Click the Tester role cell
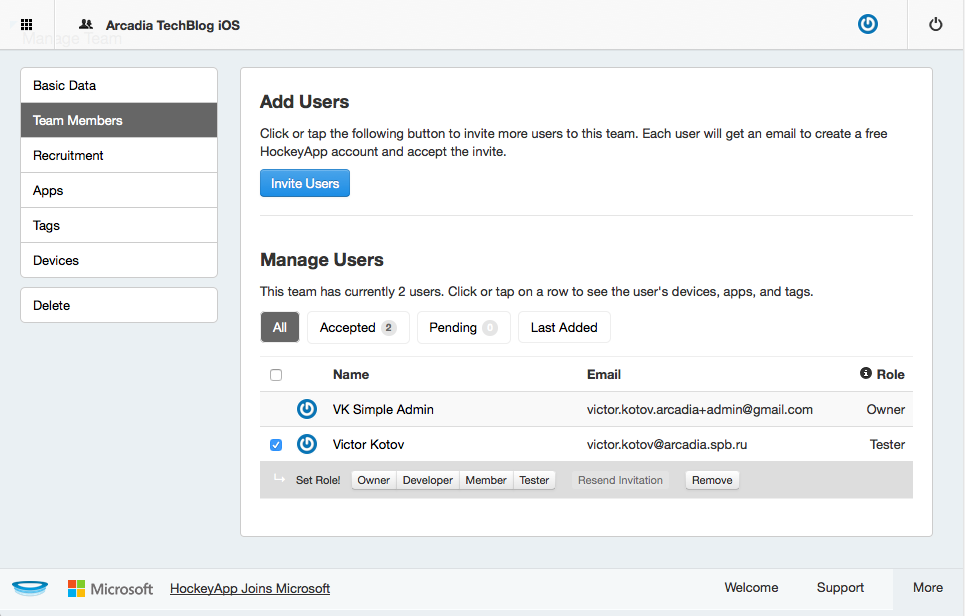 point(887,444)
